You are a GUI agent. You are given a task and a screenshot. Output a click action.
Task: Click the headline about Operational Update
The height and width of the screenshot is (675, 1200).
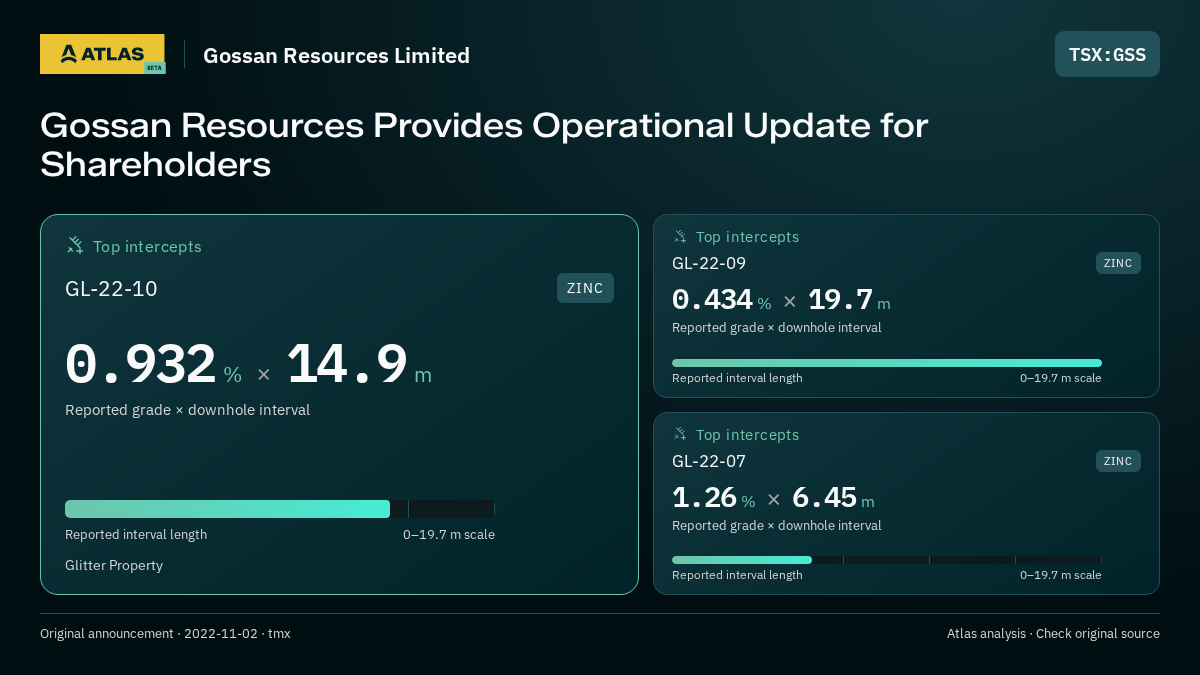(484, 145)
